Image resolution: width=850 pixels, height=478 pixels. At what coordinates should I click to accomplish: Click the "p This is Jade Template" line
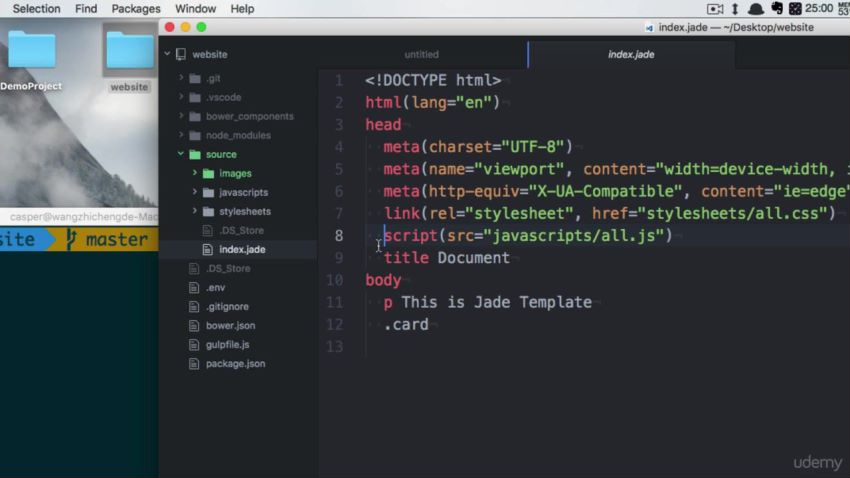coord(487,302)
